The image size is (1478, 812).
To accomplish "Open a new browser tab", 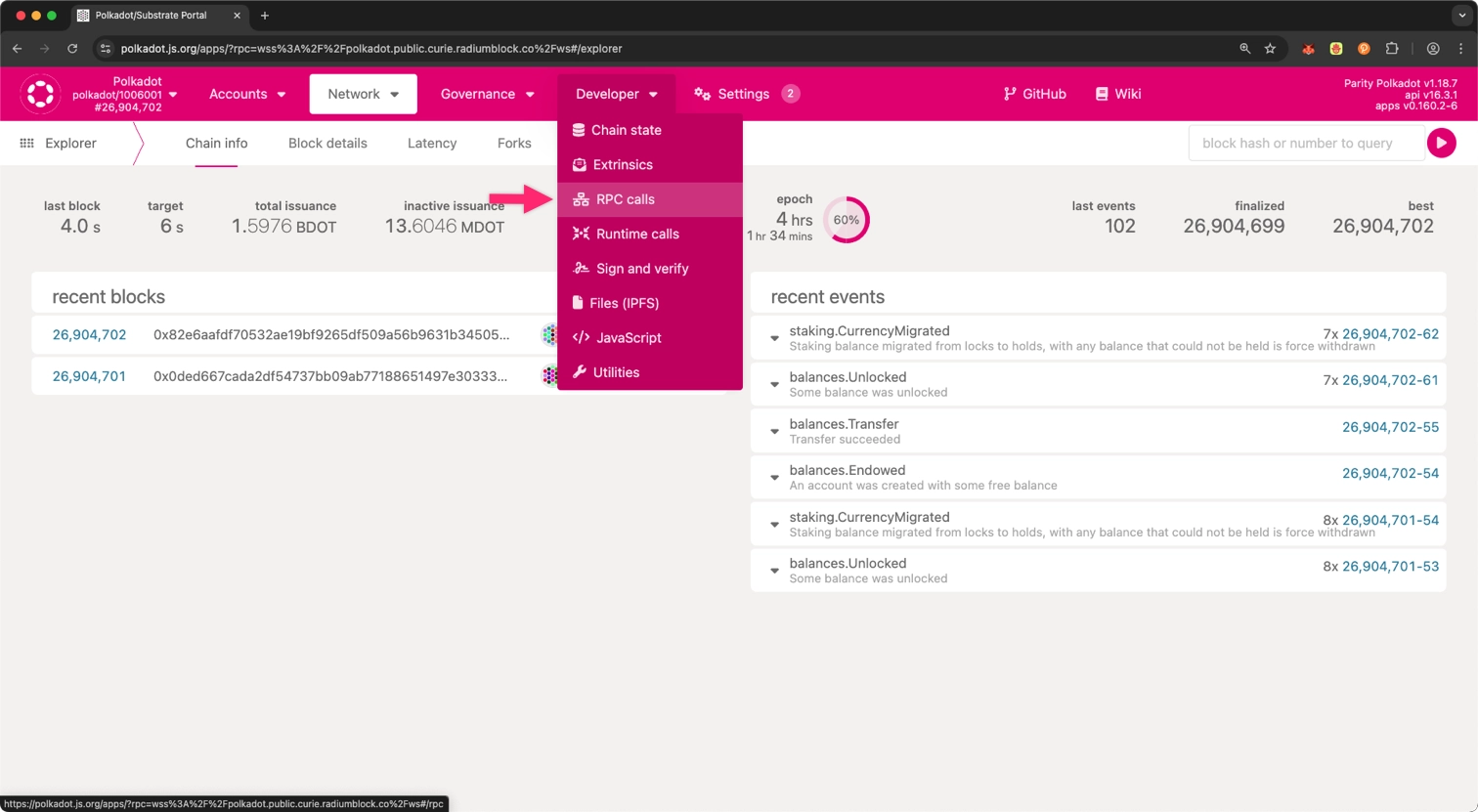I will click(x=265, y=16).
